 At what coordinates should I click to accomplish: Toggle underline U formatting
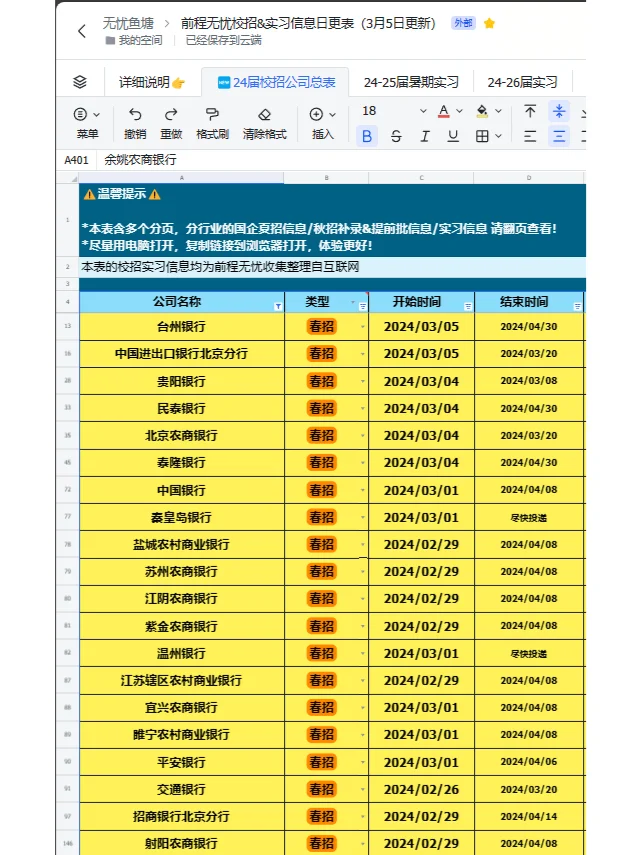[453, 136]
